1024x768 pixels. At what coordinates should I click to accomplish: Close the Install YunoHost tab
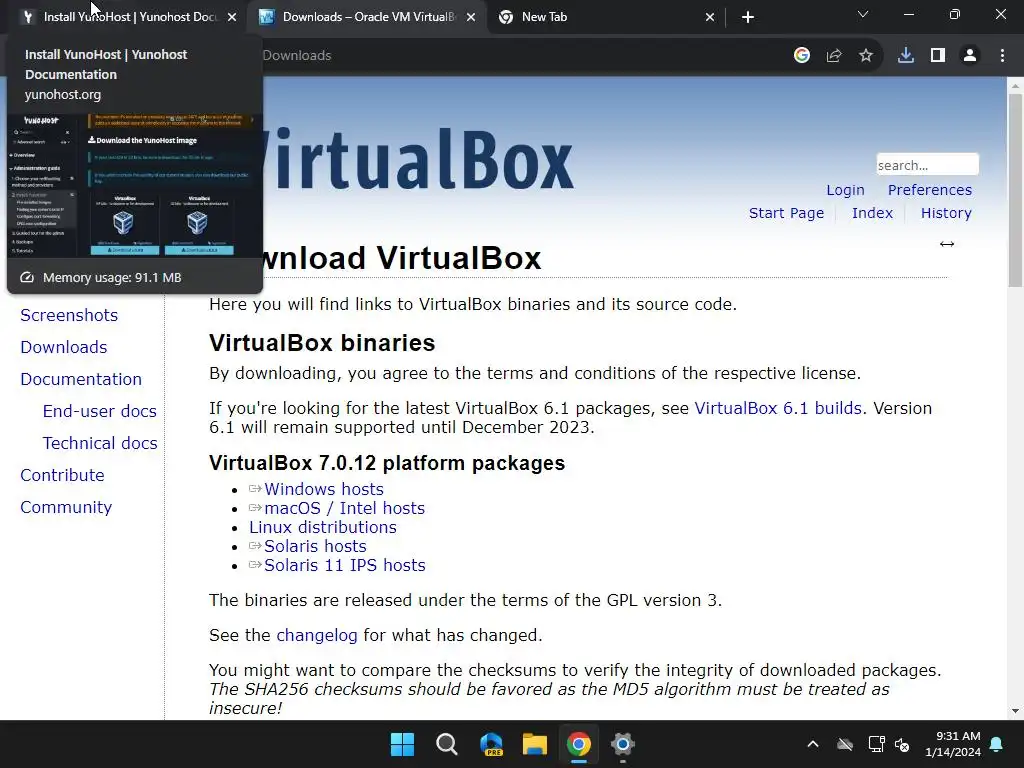pos(232,17)
